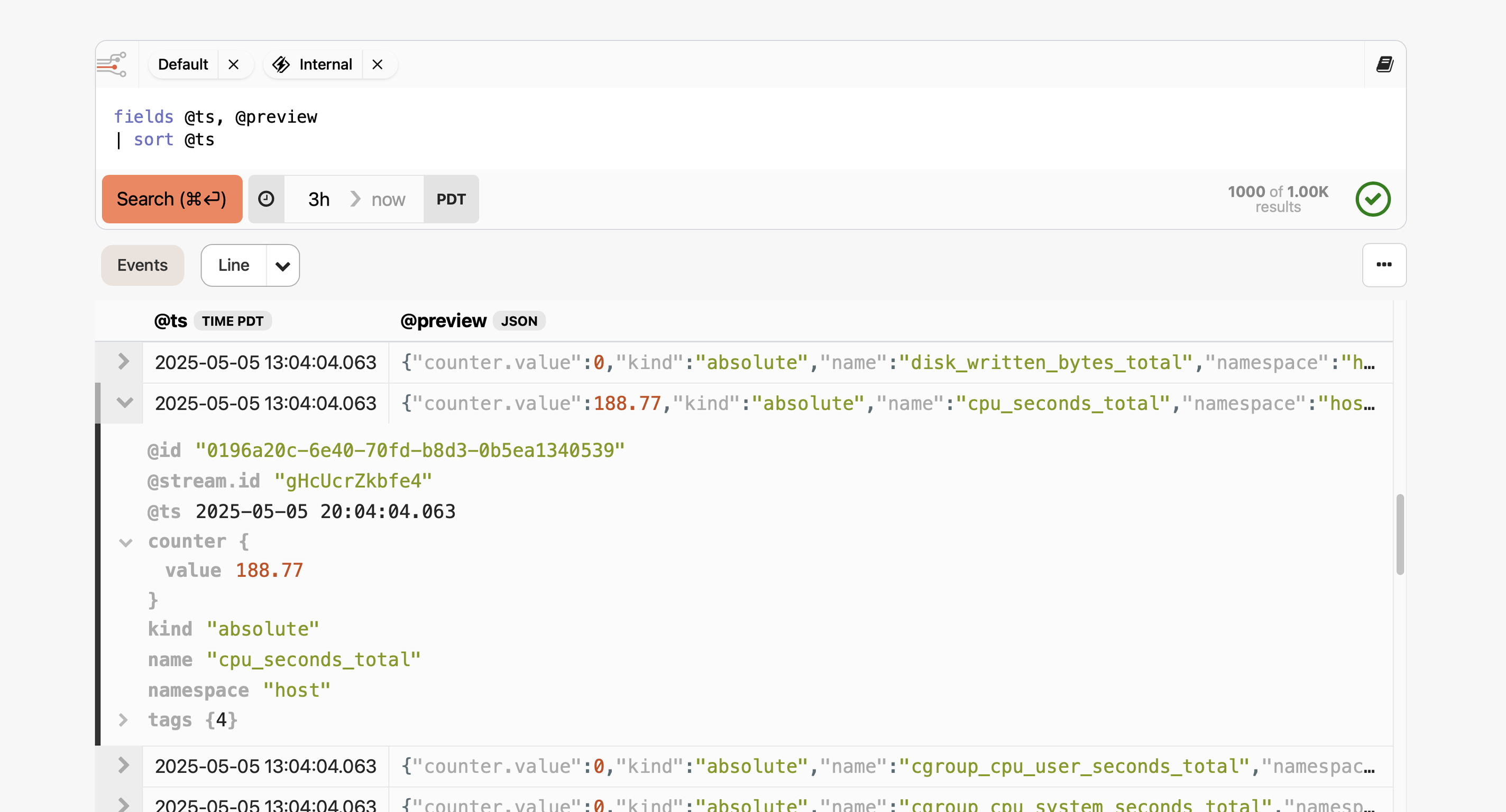Collapse the counter object node
This screenshot has width=1506, height=812.
tap(125, 542)
